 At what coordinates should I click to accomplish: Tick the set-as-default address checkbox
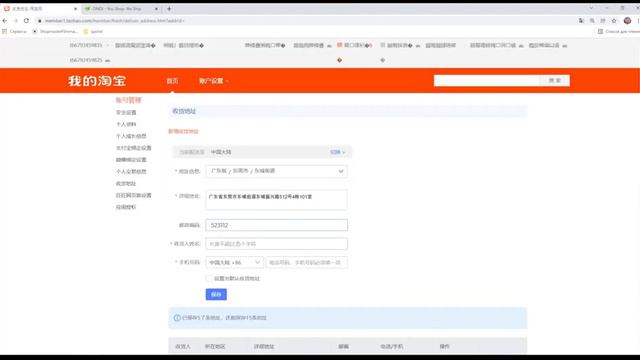[x=209, y=278]
